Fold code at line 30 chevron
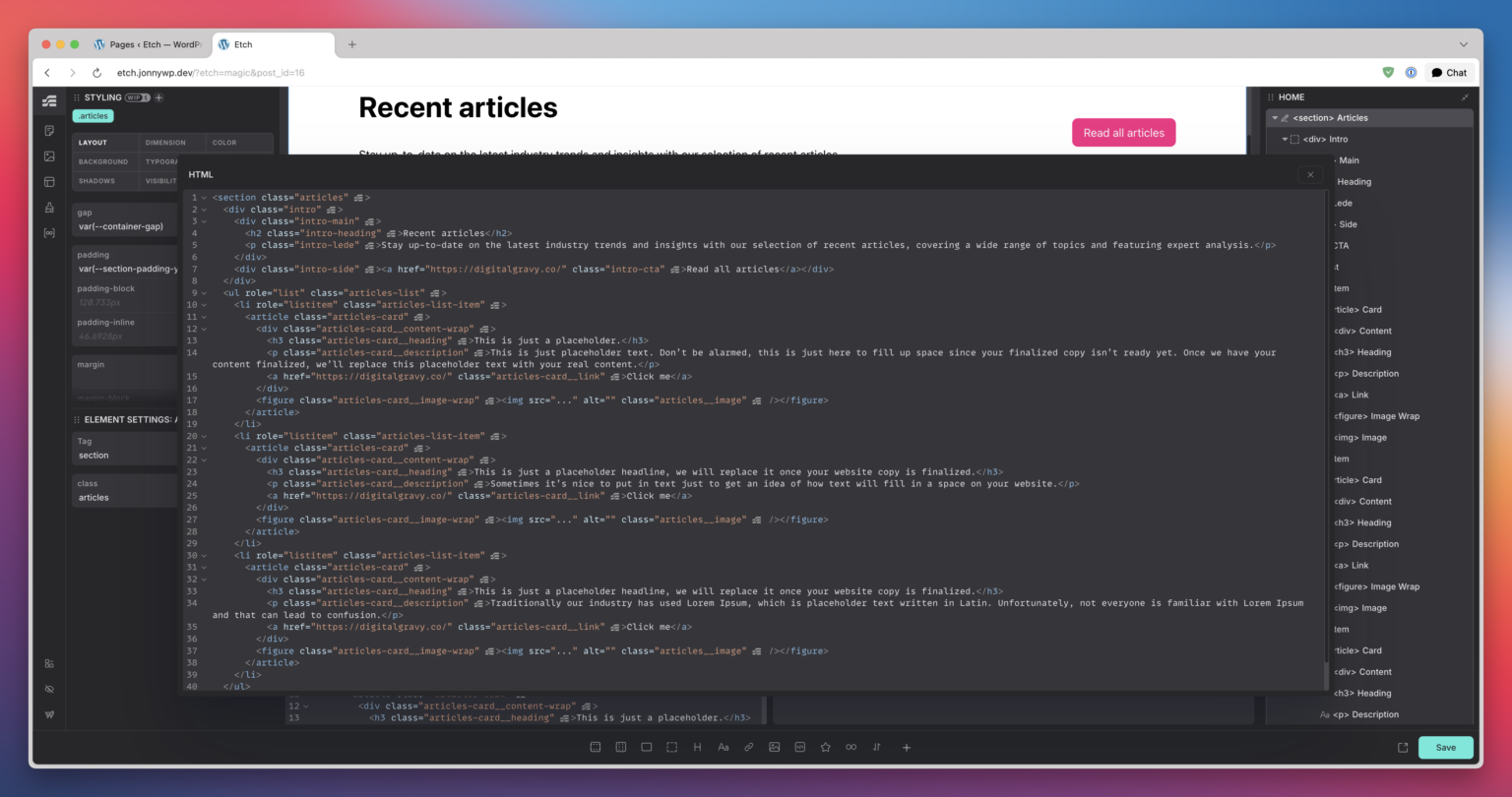 coord(204,555)
